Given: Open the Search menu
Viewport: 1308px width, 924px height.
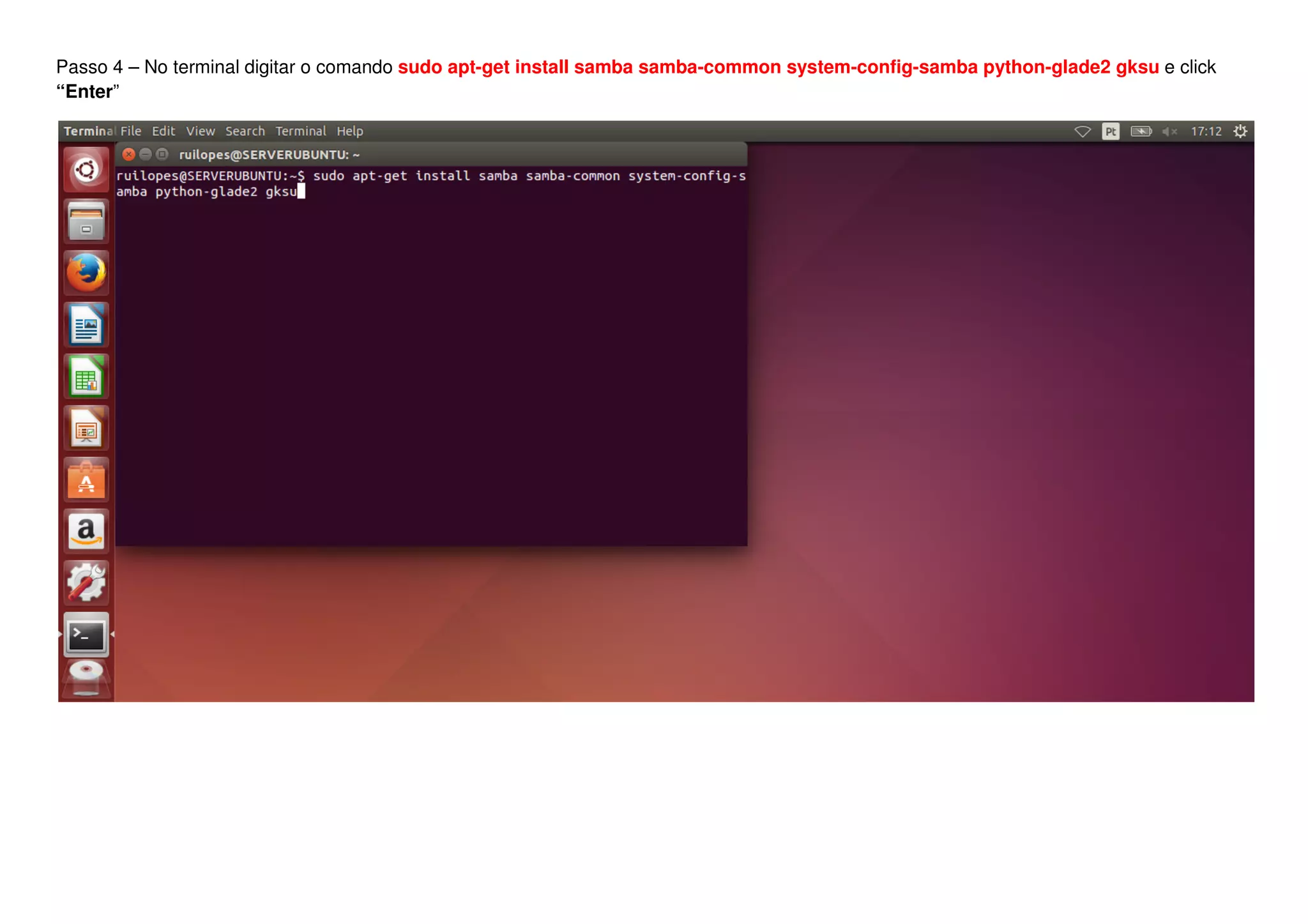Looking at the screenshot, I should click(245, 131).
